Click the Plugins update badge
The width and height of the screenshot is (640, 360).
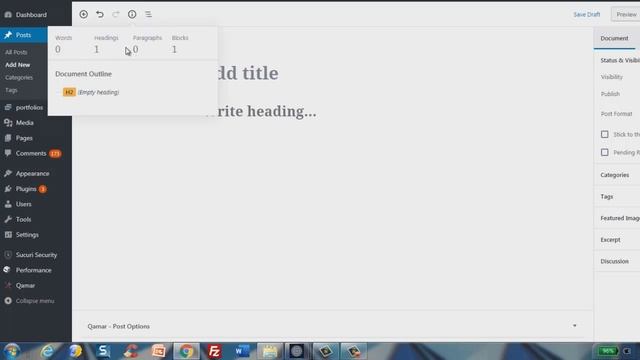(42, 189)
